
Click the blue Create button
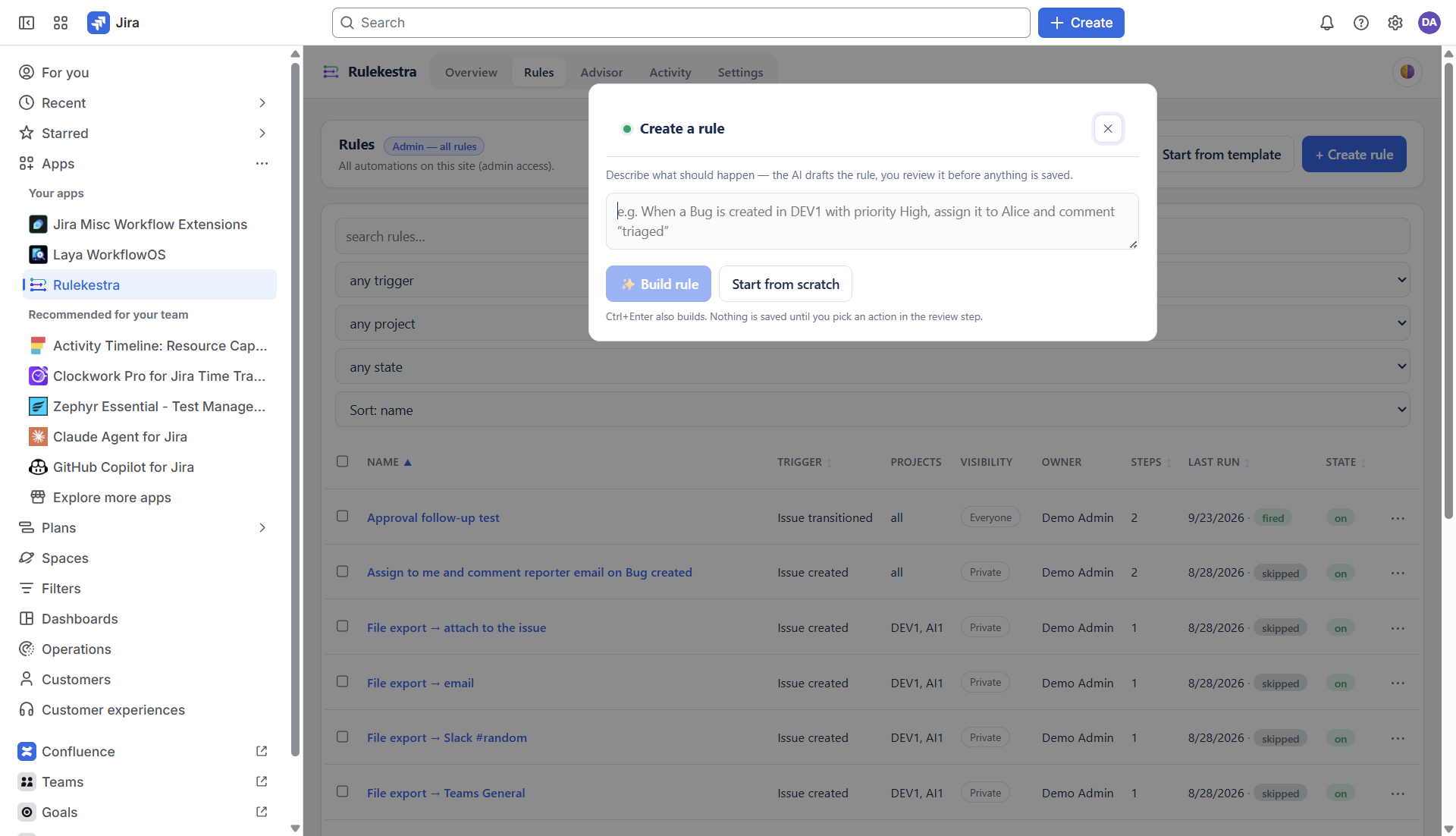[1081, 23]
